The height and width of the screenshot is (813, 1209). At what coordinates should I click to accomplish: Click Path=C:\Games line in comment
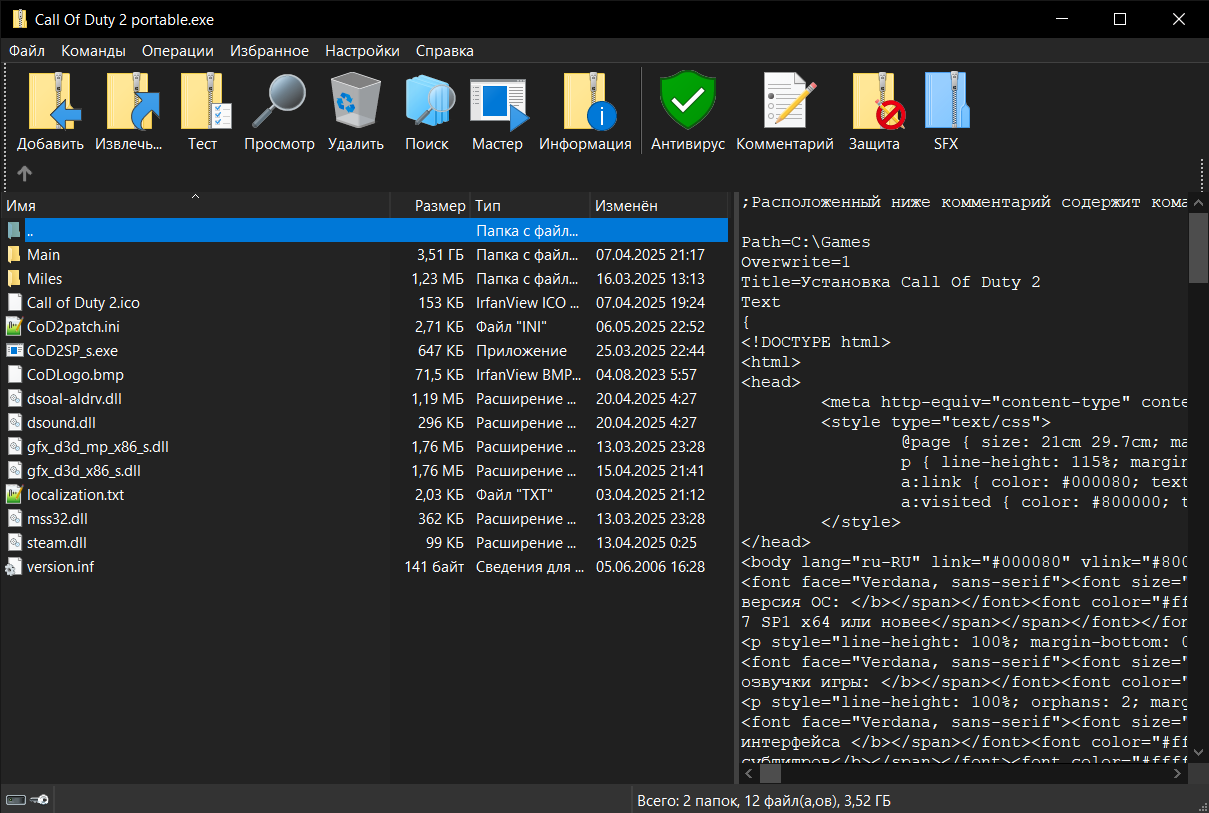click(806, 242)
